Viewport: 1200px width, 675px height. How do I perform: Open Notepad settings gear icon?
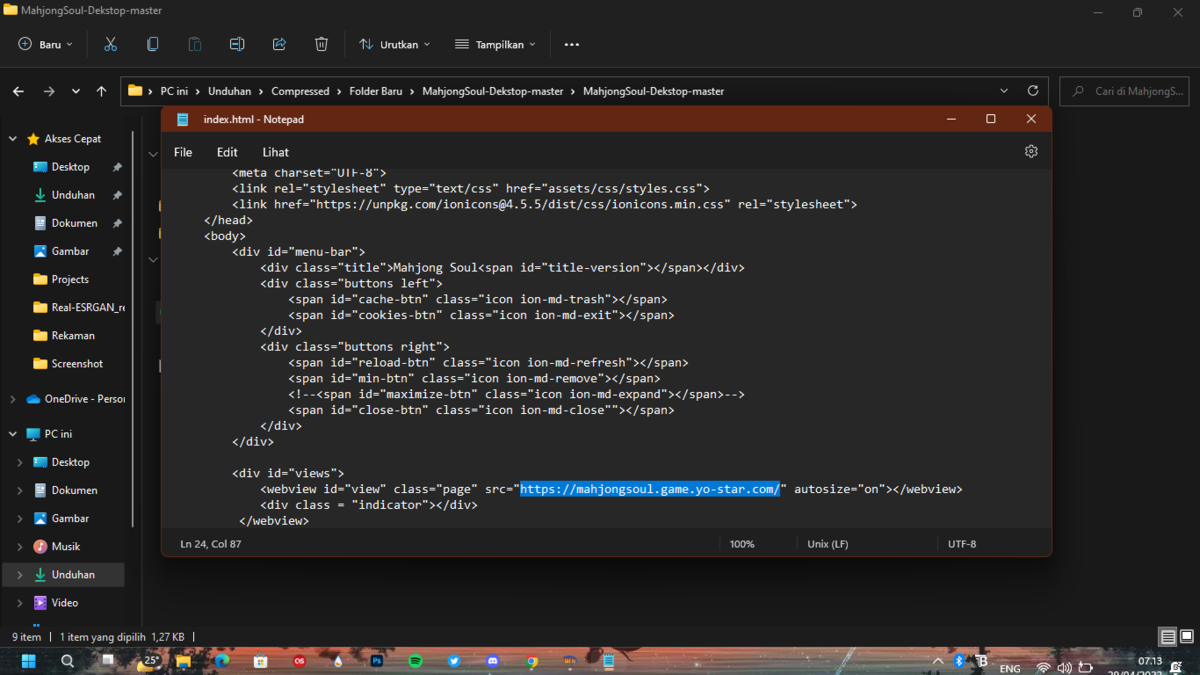pos(1031,151)
